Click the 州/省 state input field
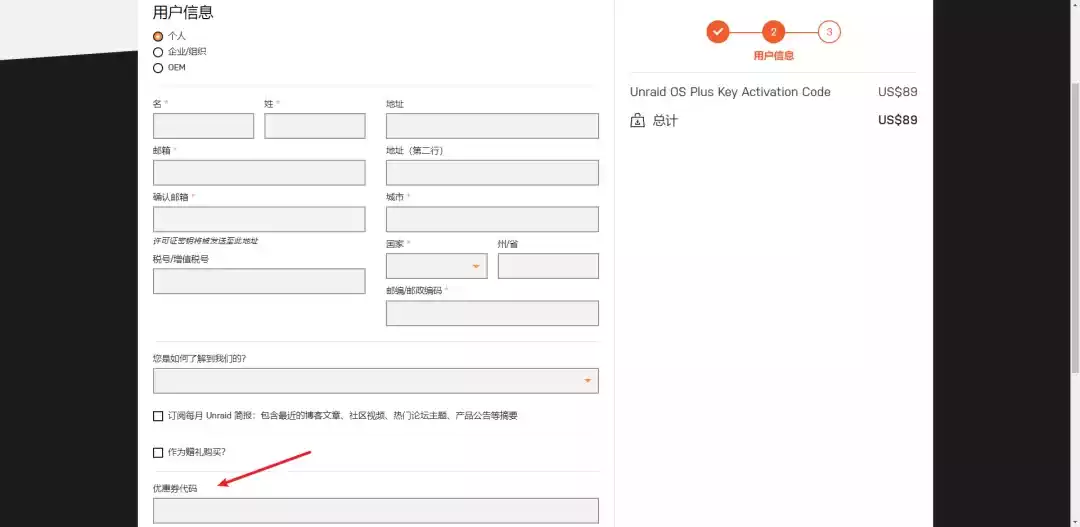Viewport: 1080px width, 527px height. click(548, 266)
